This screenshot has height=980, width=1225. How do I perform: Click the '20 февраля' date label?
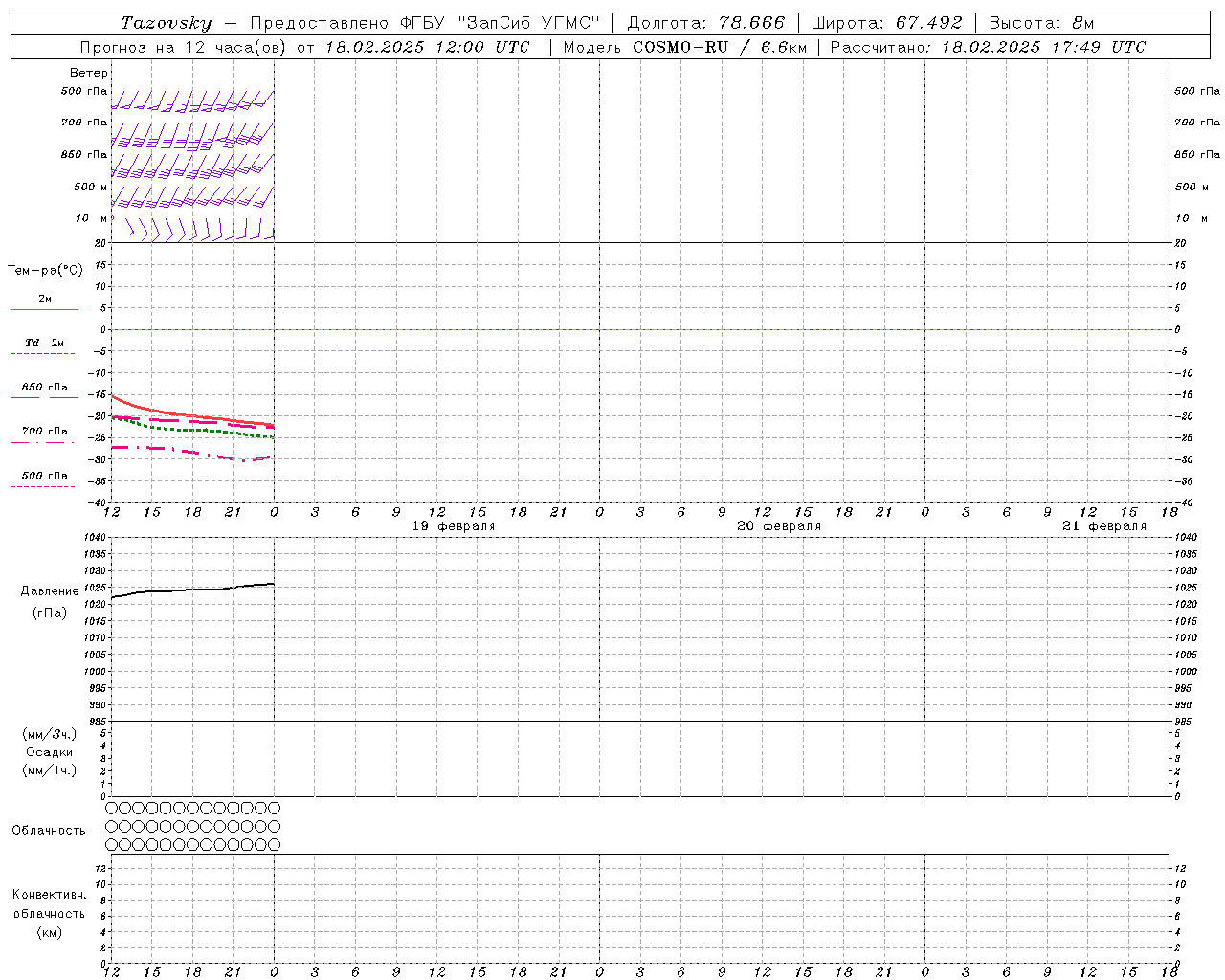point(779,526)
